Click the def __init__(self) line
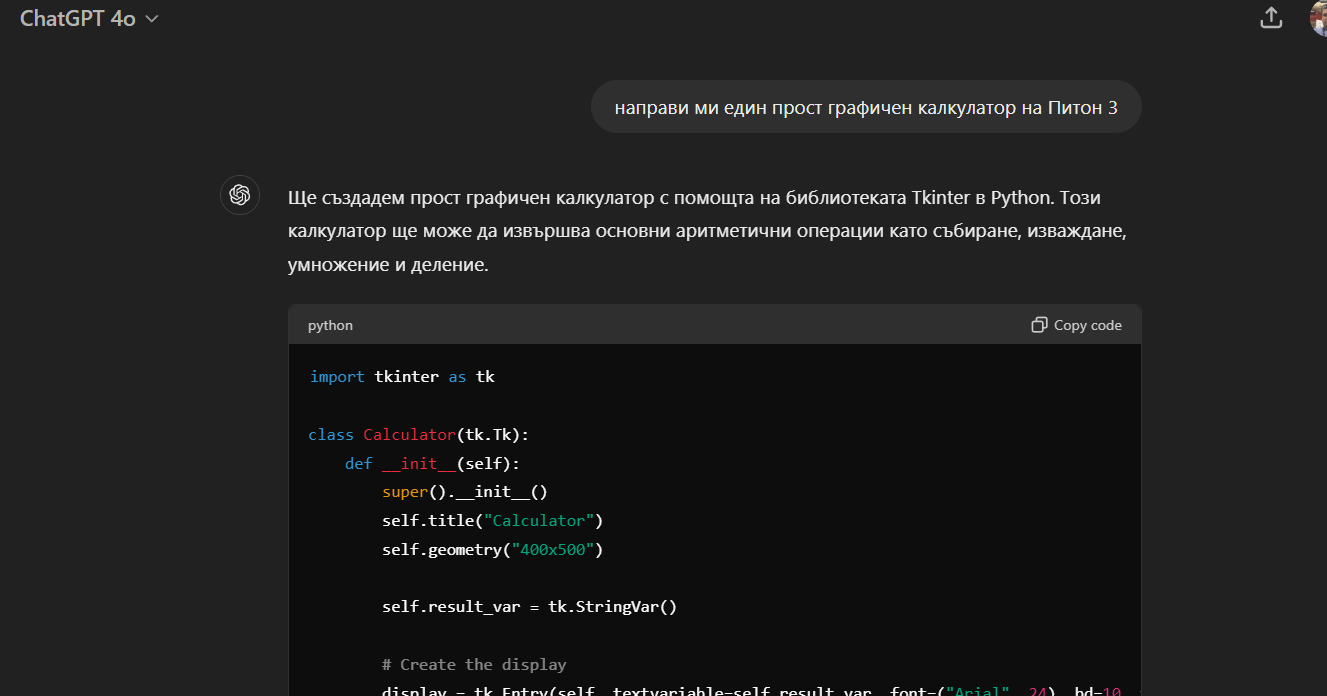This screenshot has width=1327, height=696. [433, 464]
